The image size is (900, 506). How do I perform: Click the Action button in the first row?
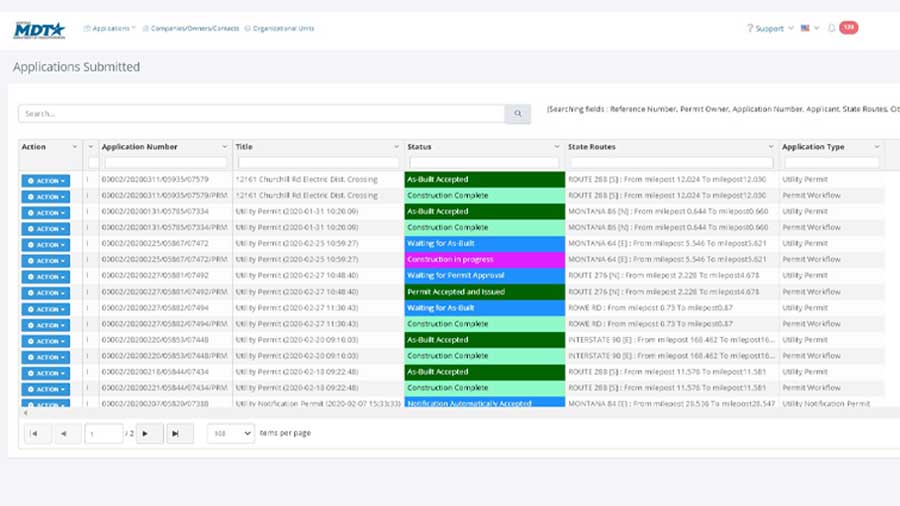[46, 181]
